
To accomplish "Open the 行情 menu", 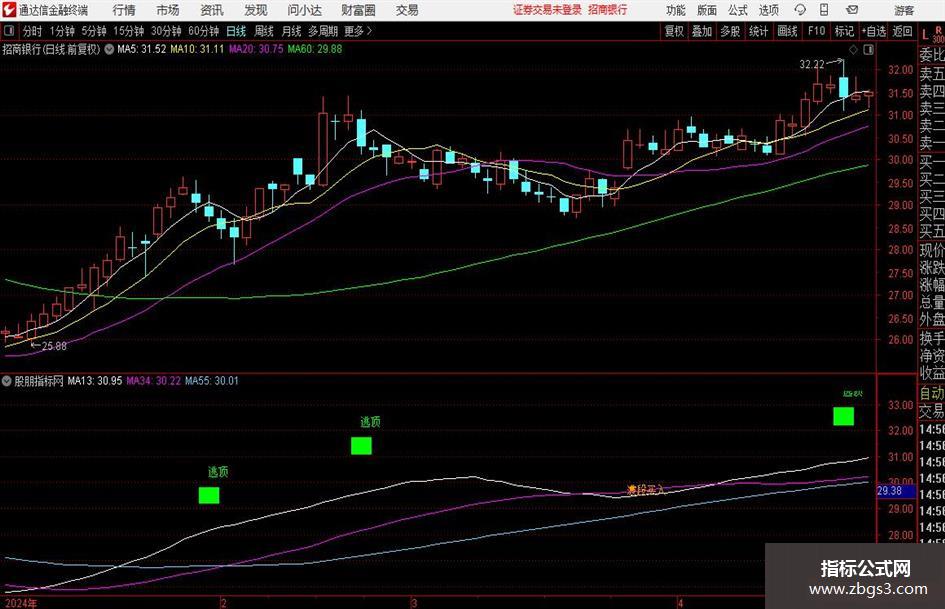I will 124,10.
